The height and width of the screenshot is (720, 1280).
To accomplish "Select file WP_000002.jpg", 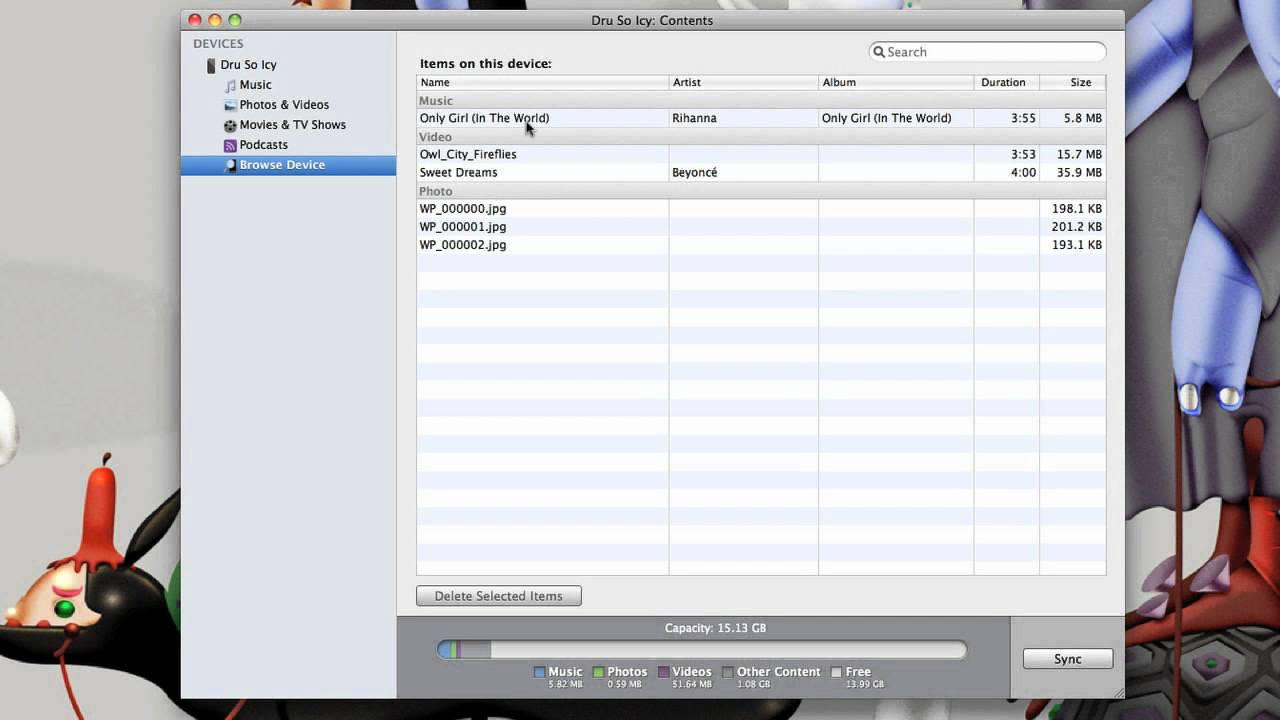I will tap(463, 245).
